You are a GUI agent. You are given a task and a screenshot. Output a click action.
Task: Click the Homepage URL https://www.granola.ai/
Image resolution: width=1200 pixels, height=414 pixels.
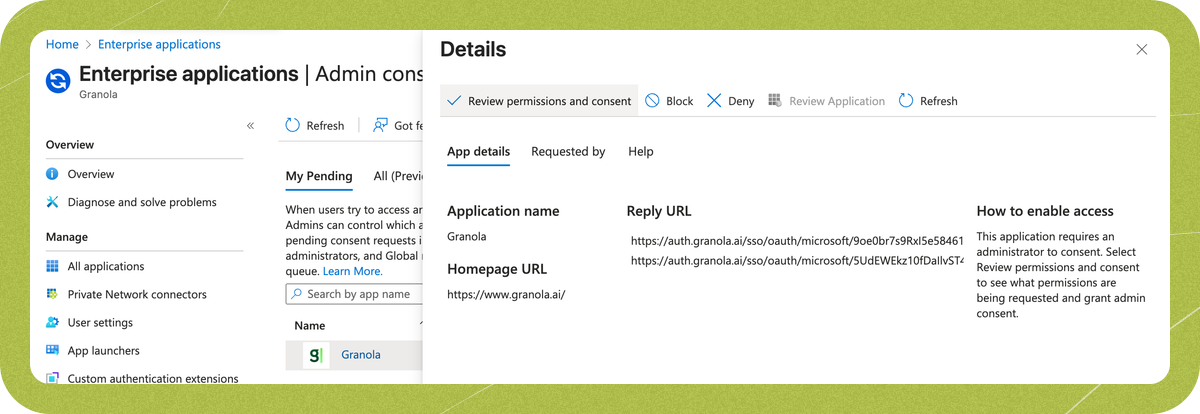pos(506,295)
